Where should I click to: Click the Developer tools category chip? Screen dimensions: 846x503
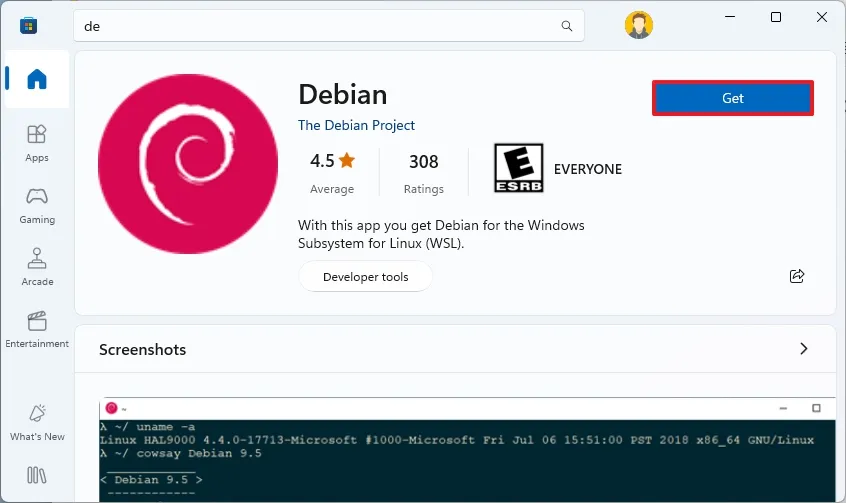point(365,276)
